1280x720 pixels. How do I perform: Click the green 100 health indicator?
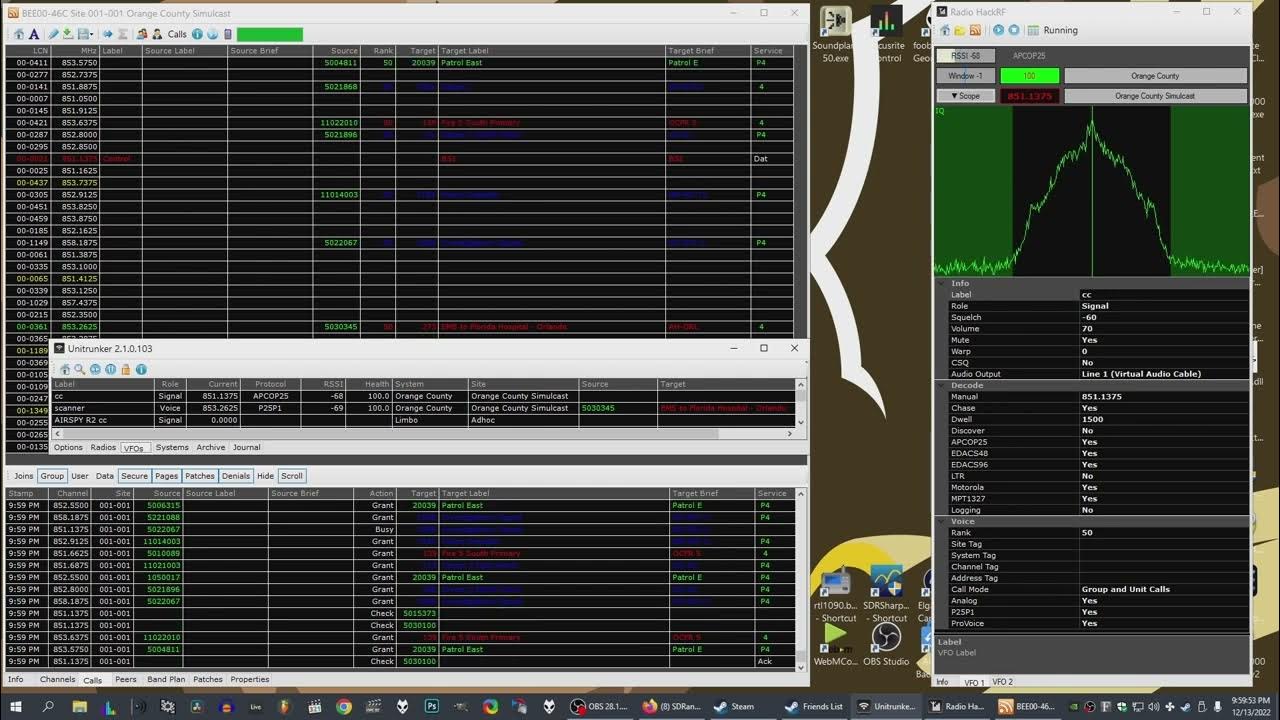tap(1030, 76)
